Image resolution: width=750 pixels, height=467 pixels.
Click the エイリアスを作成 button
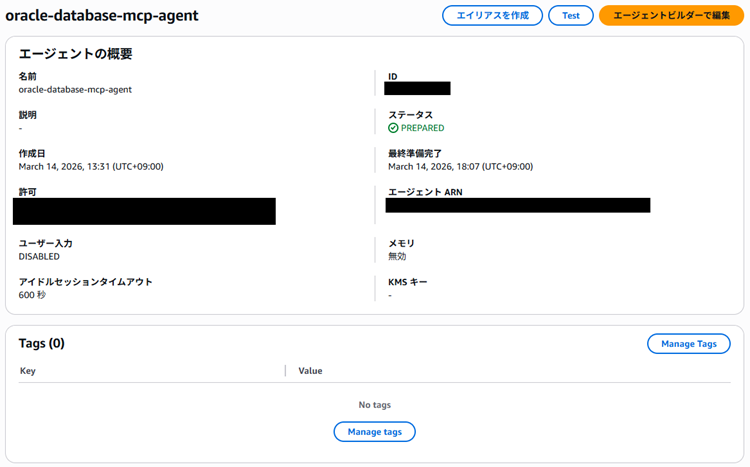(x=492, y=16)
